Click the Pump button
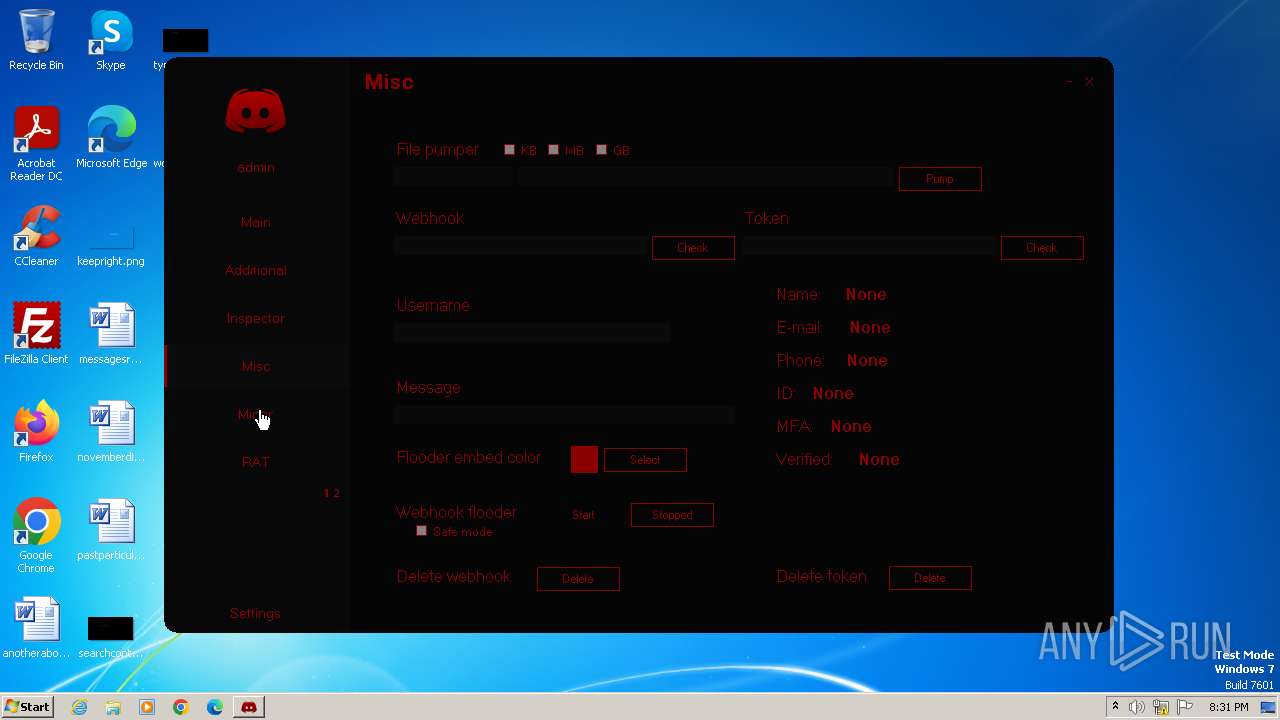This screenshot has height=720, width=1280. pyautogui.click(x=940, y=179)
